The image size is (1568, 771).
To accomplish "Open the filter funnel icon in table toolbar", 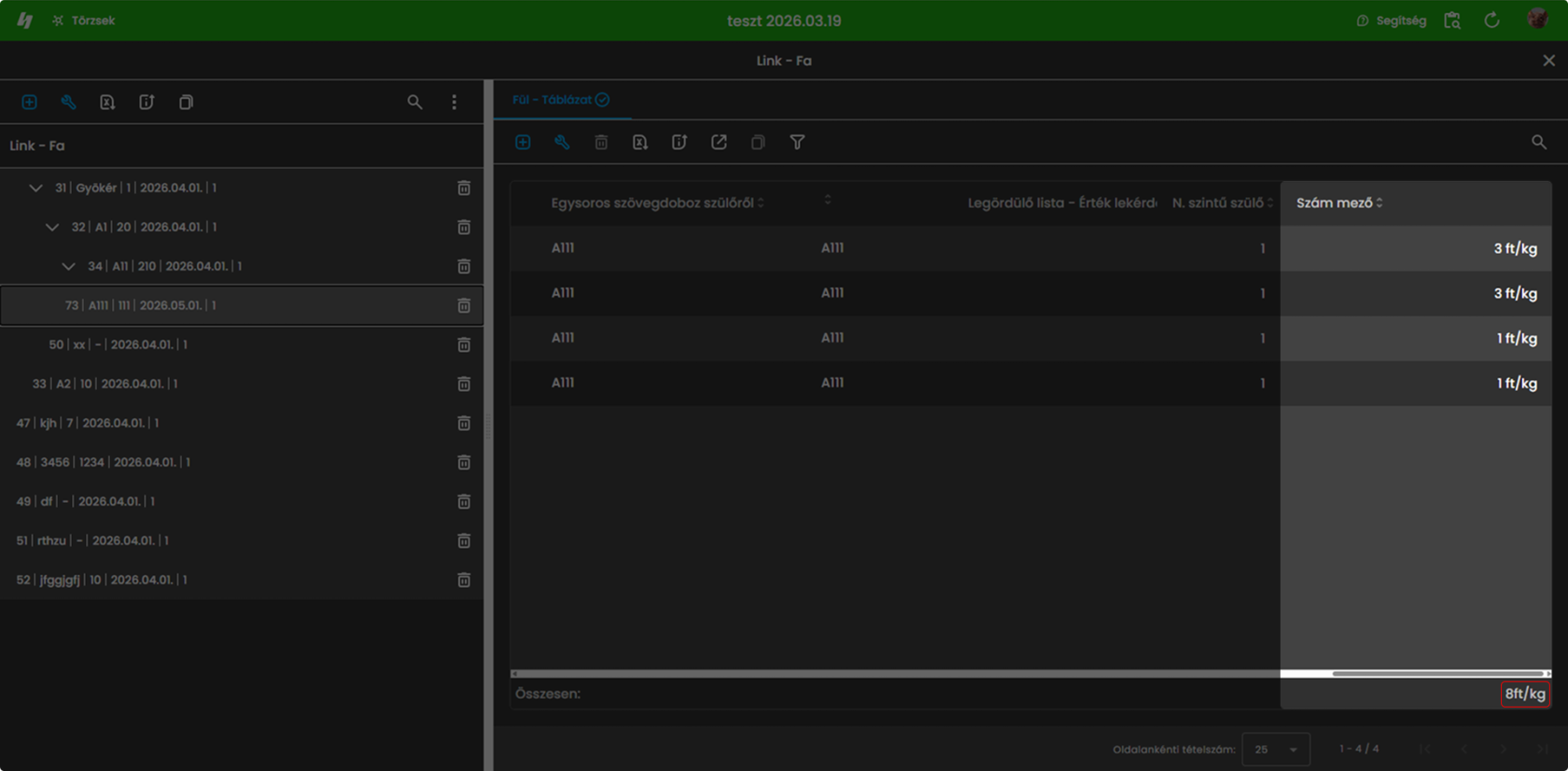I will [797, 142].
